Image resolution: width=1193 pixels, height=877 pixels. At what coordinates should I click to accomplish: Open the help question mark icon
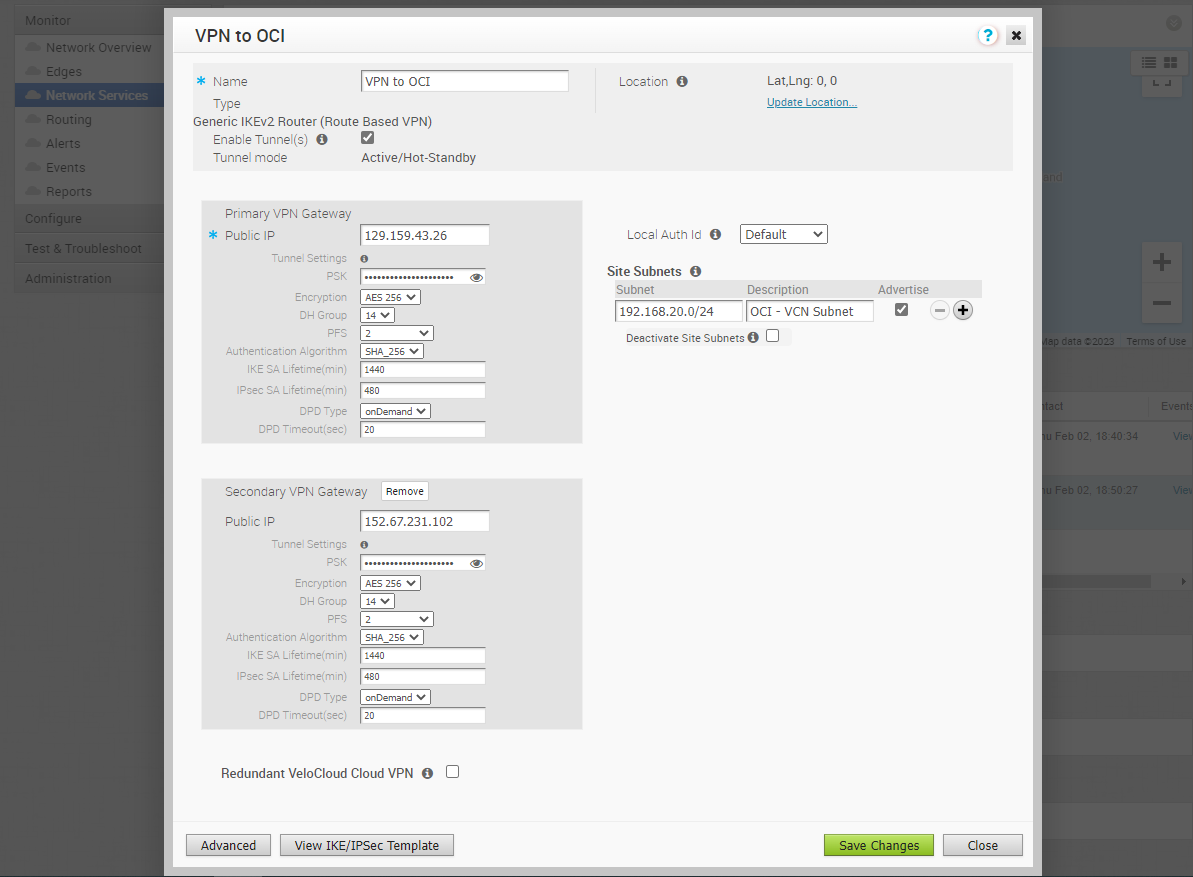(988, 35)
